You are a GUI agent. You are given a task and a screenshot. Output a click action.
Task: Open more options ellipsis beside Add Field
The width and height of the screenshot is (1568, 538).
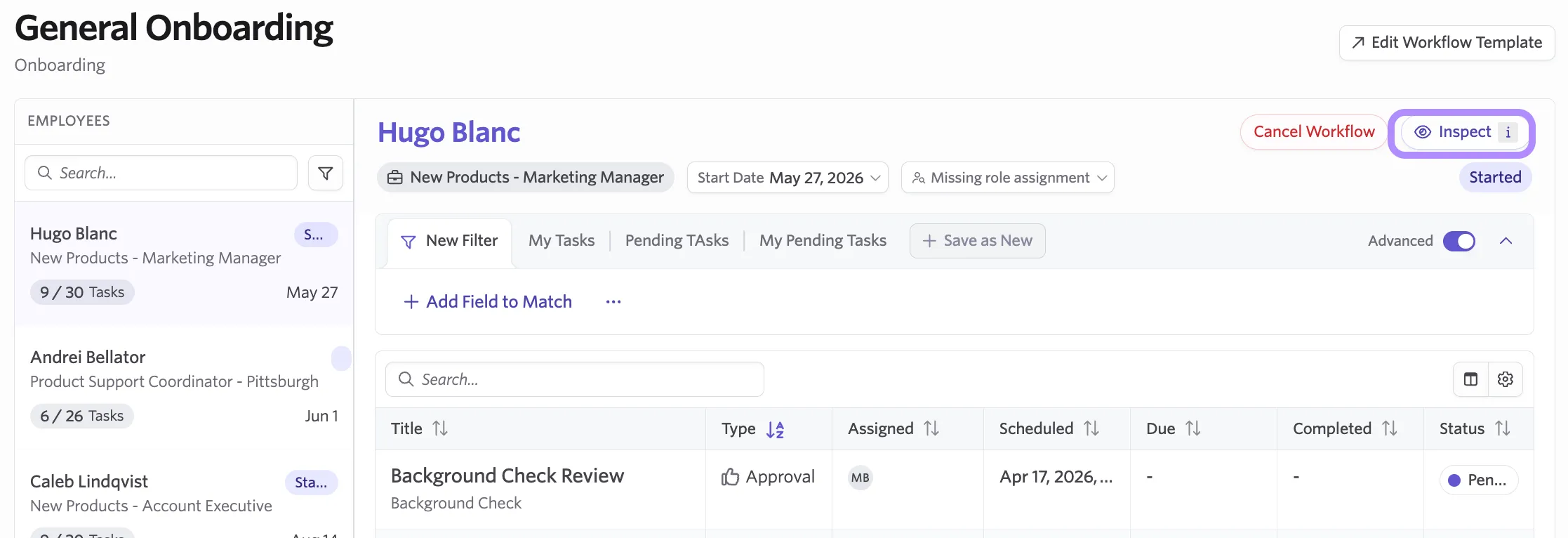coord(613,302)
